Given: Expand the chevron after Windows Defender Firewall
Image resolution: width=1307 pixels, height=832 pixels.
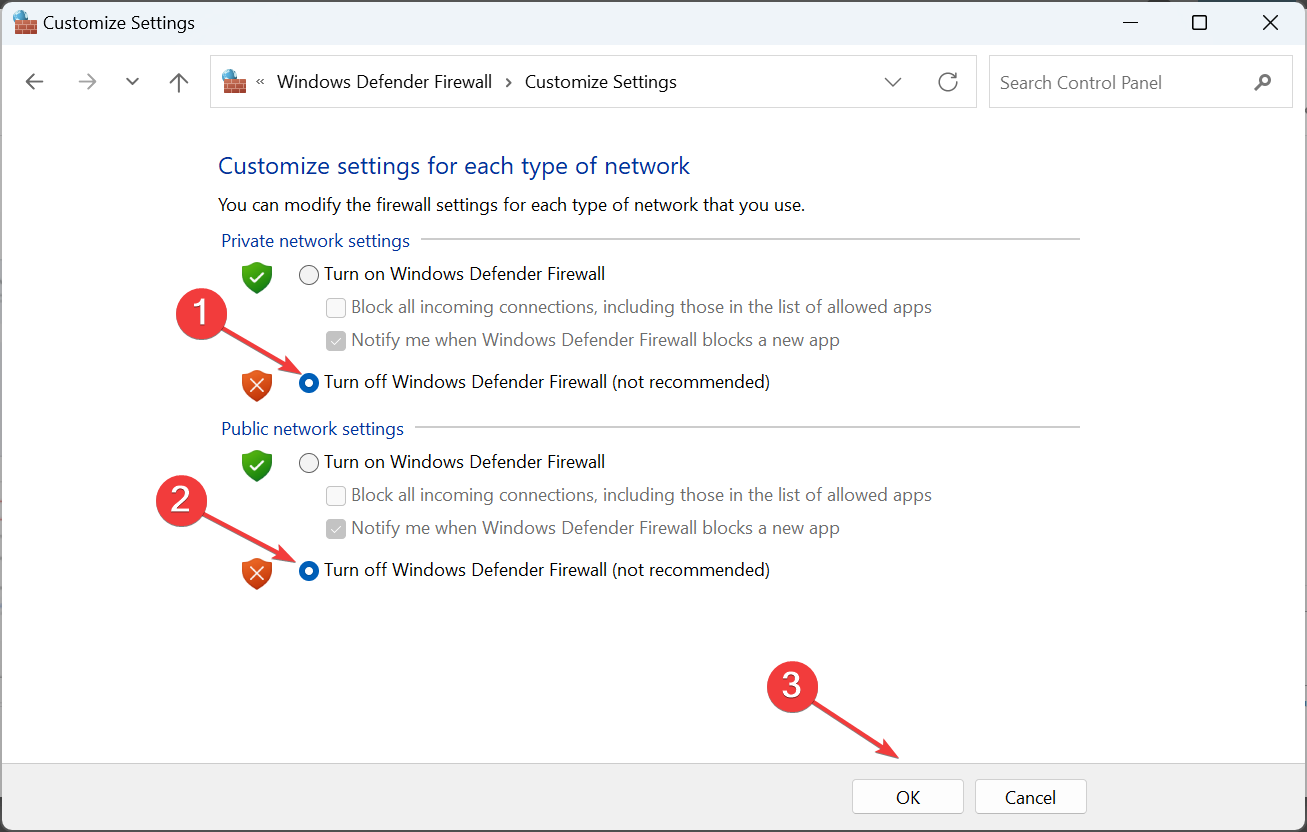Looking at the screenshot, I should click(509, 82).
